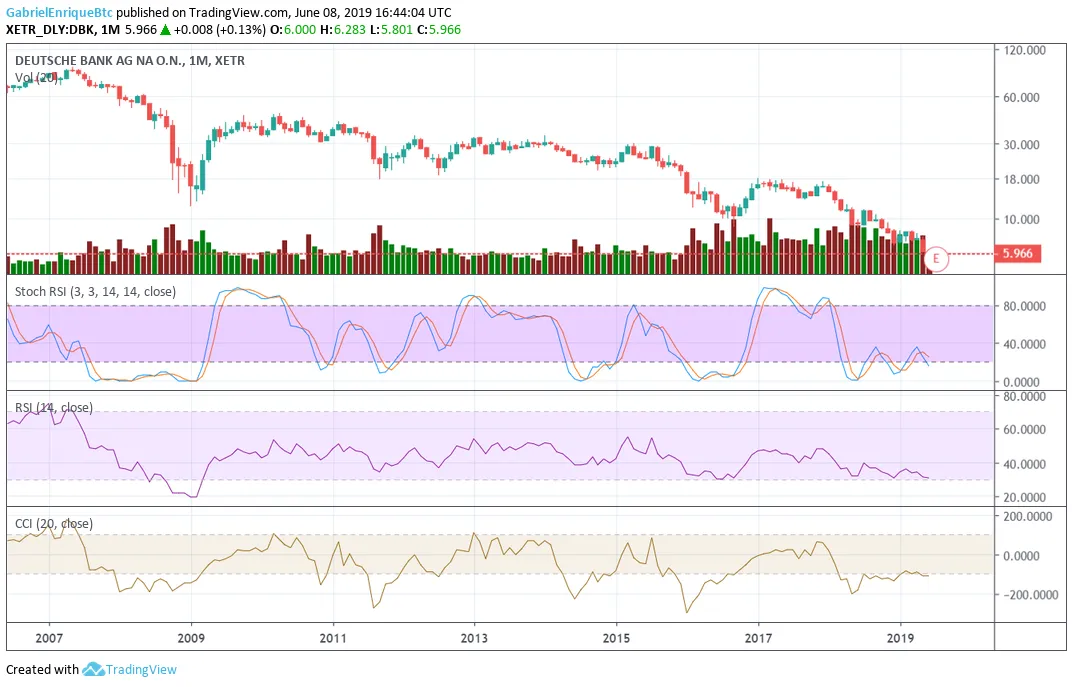Viewport: 1073px width, 687px height.
Task: Click the RSI 60.0000 scale value
Action: [1024, 430]
